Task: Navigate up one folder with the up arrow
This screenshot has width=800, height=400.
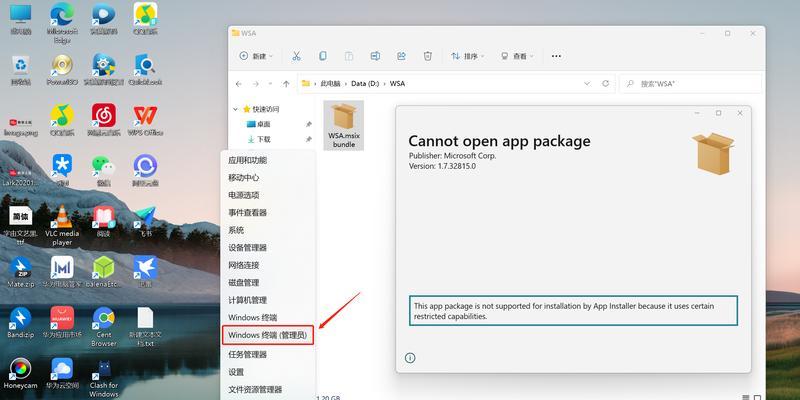Action: click(x=287, y=84)
